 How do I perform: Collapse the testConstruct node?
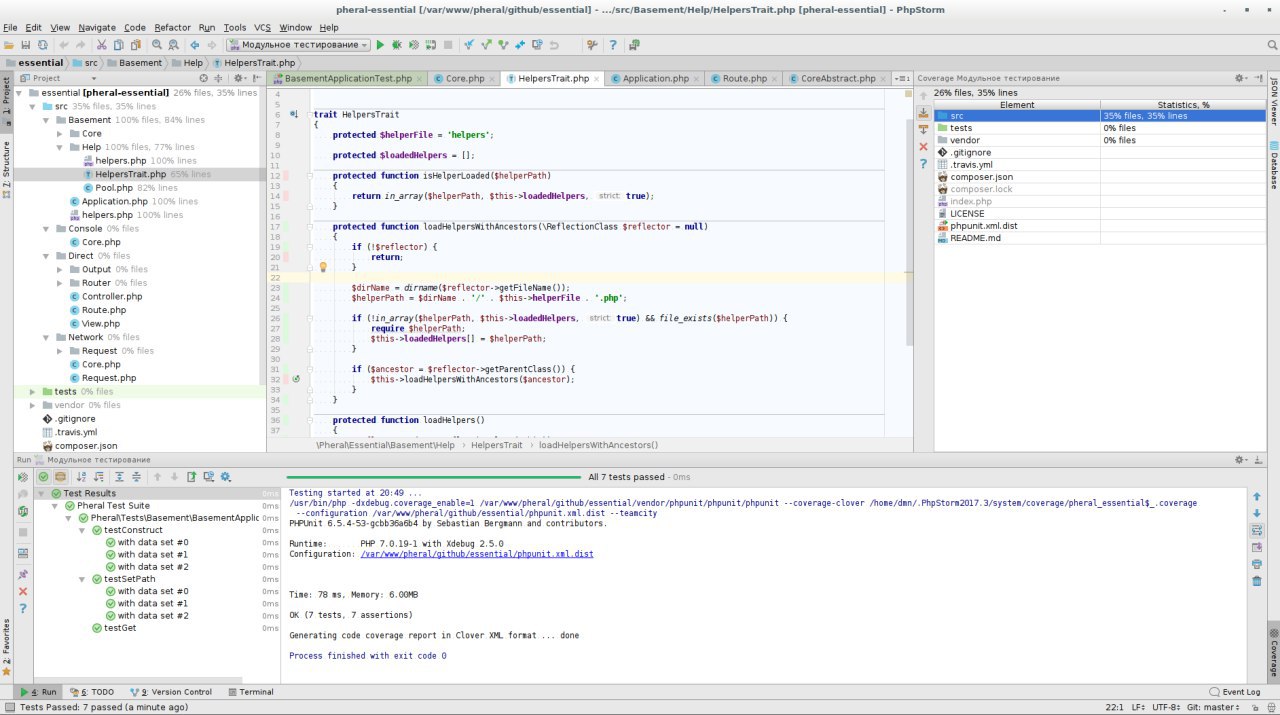(83, 530)
